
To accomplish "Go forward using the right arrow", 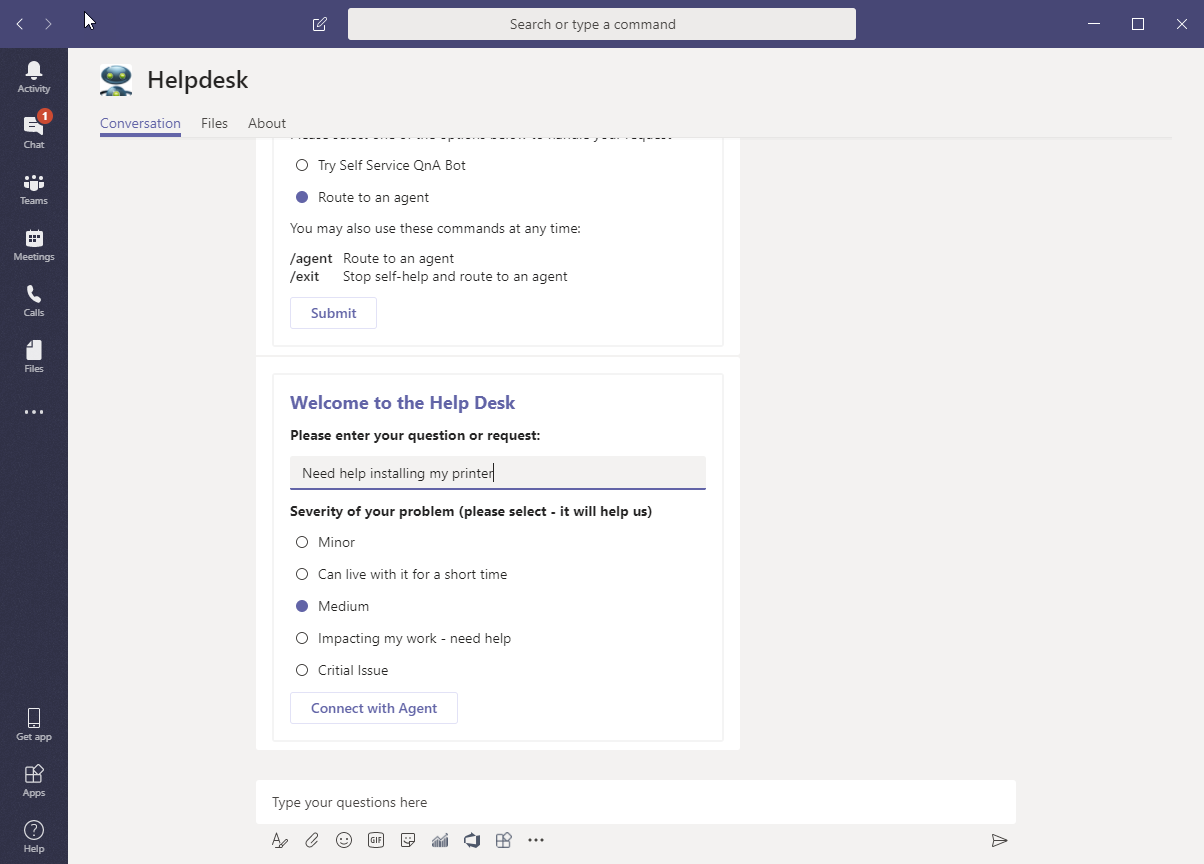I will click(x=48, y=24).
